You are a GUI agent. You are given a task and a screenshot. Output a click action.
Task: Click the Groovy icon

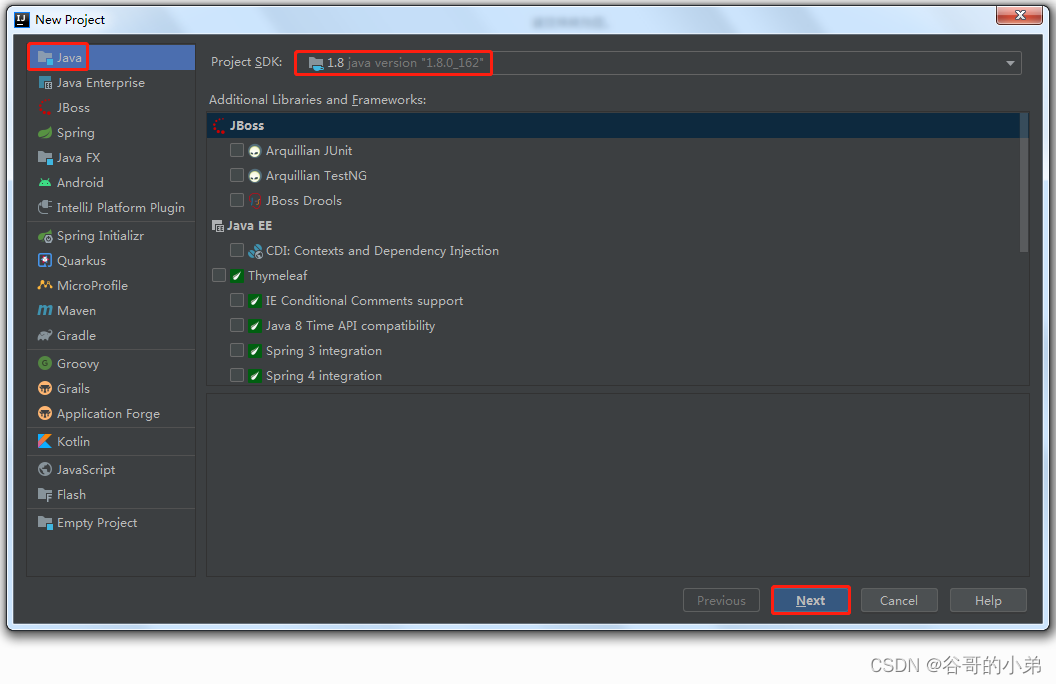click(x=45, y=364)
